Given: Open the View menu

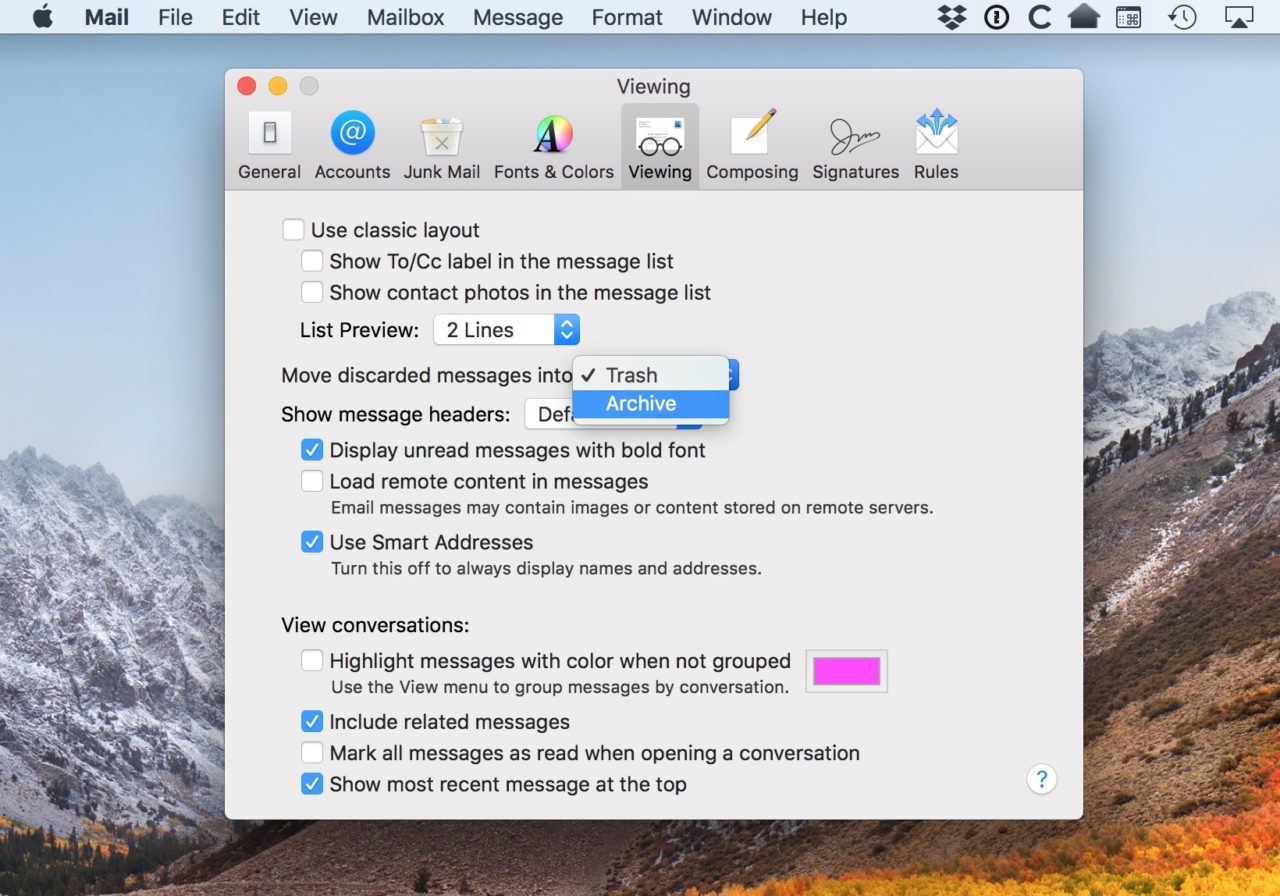Looking at the screenshot, I should 313,17.
